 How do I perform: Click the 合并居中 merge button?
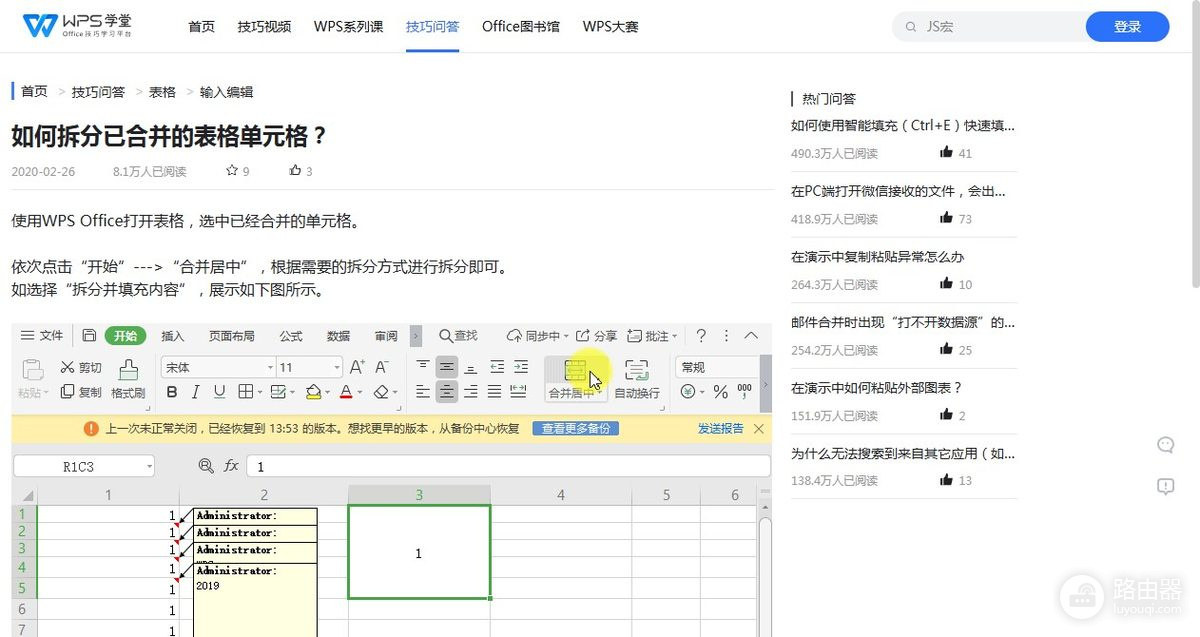tap(575, 379)
